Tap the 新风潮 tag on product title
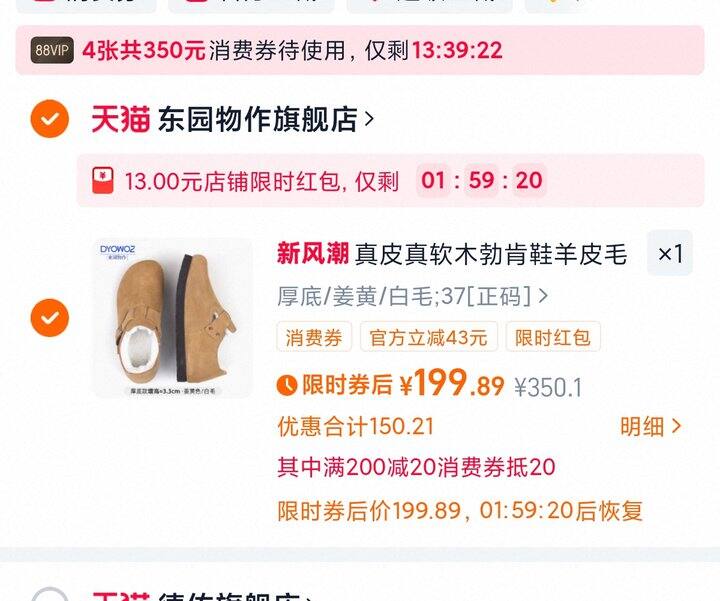The height and width of the screenshot is (601, 720). 313,253
